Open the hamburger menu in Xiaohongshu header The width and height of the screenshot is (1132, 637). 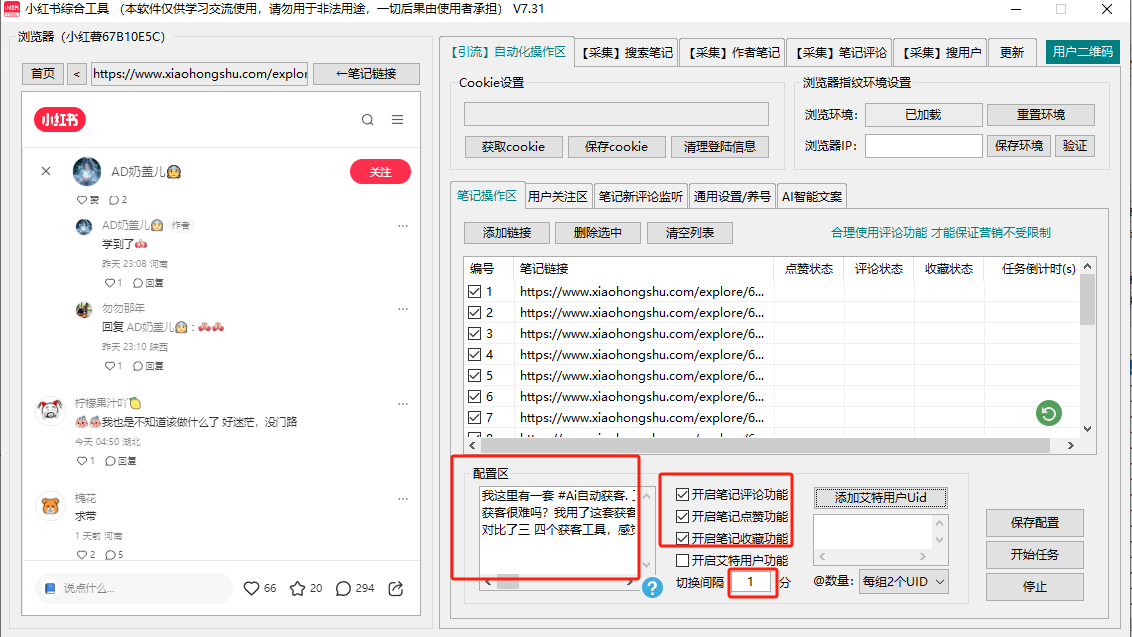pyautogui.click(x=398, y=120)
